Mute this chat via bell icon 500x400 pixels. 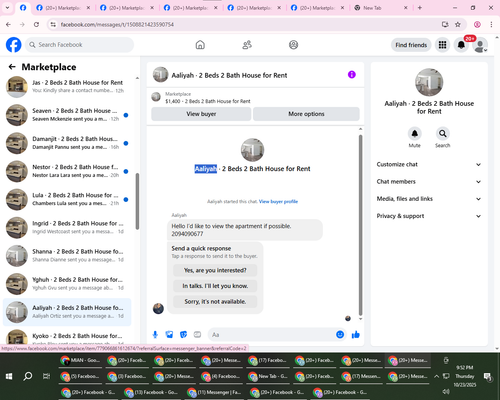[414, 134]
